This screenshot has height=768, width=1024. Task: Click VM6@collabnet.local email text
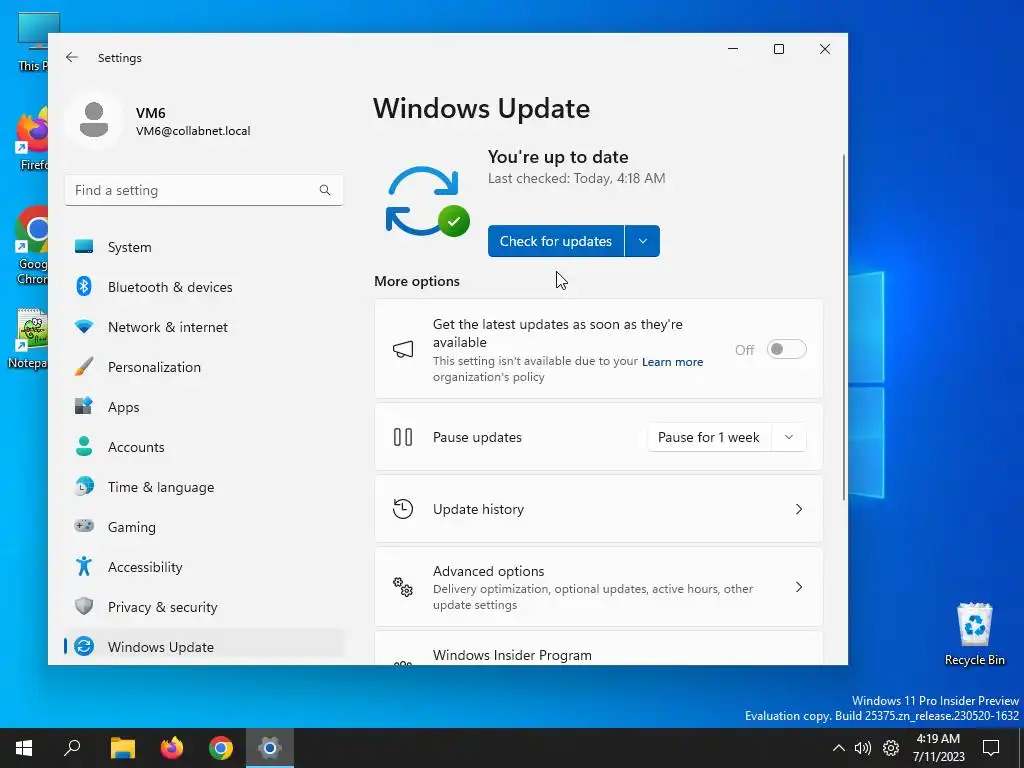click(193, 131)
